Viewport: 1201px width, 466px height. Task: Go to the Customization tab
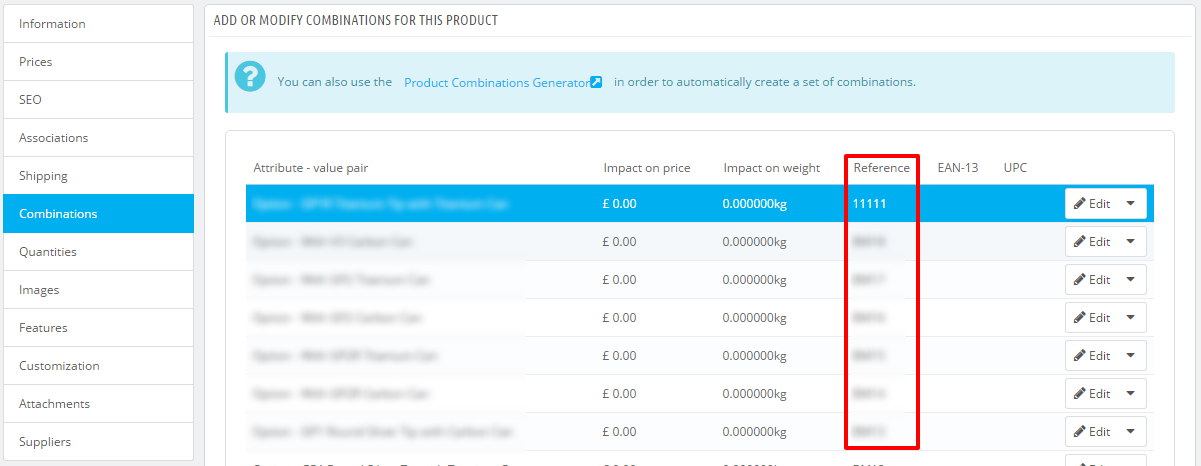(x=98, y=366)
